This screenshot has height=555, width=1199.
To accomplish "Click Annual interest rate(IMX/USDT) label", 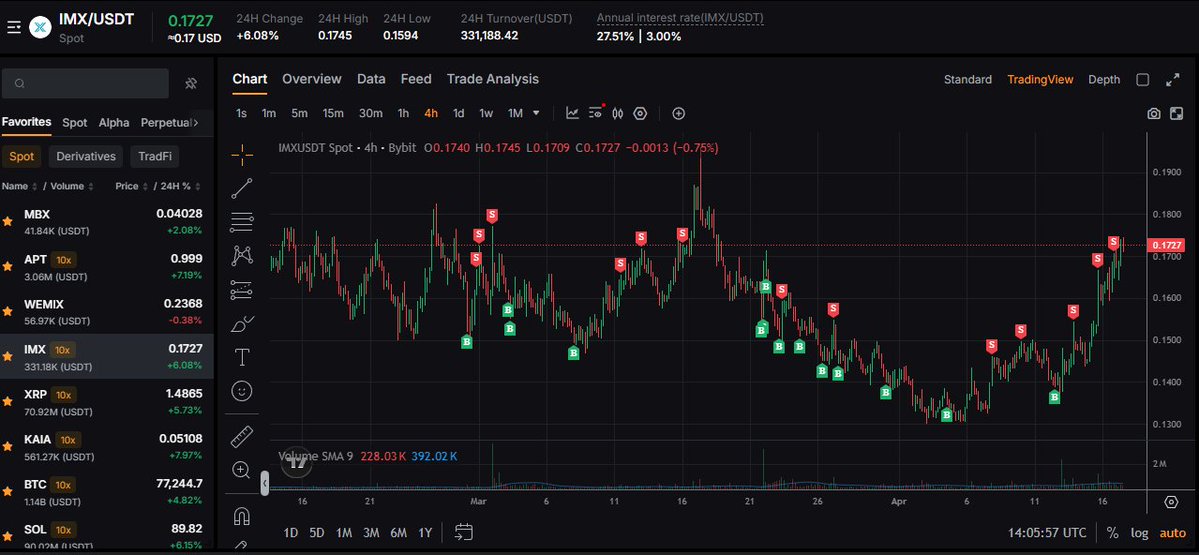I will tap(680, 18).
